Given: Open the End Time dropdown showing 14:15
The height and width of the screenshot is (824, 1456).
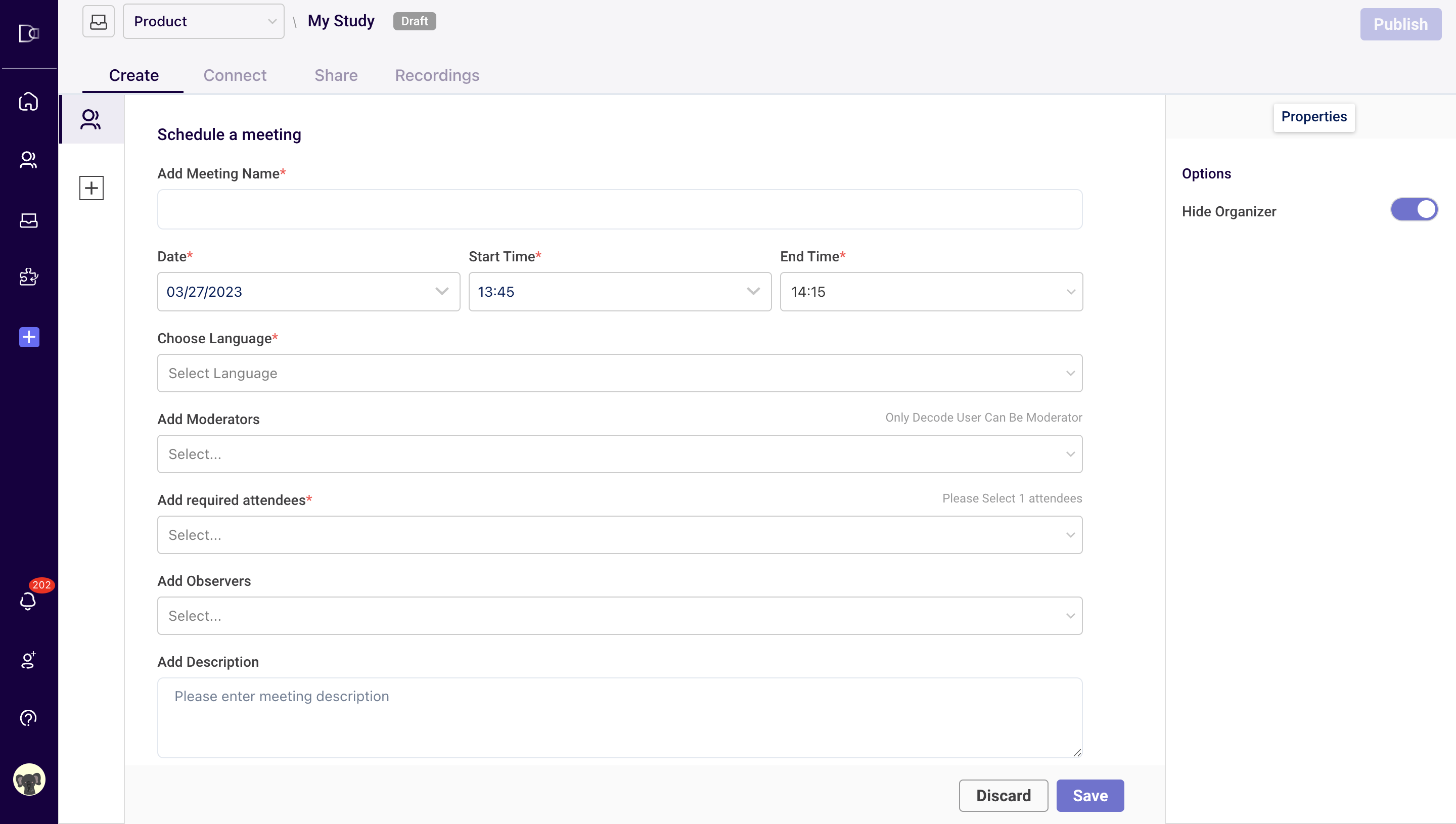Looking at the screenshot, I should coord(931,292).
